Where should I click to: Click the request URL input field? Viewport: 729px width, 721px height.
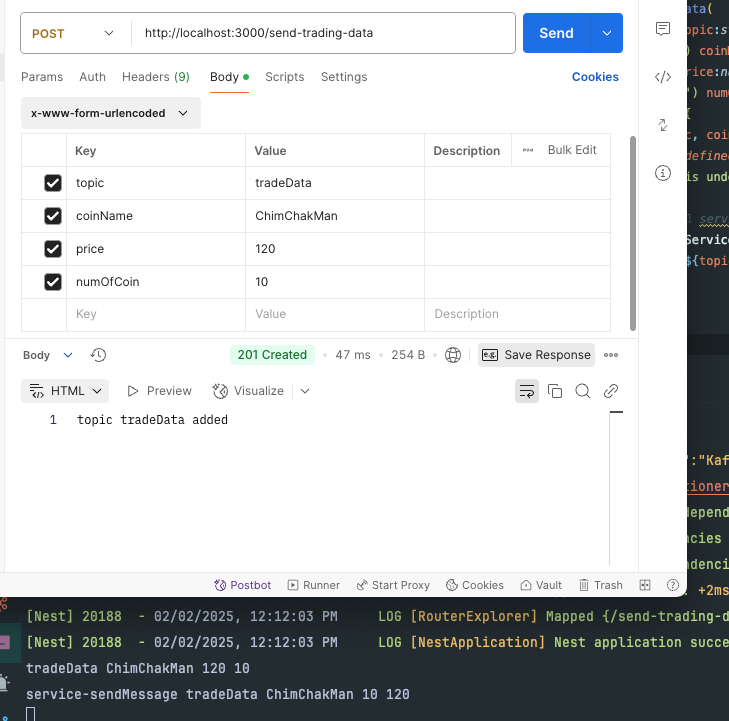tap(324, 33)
